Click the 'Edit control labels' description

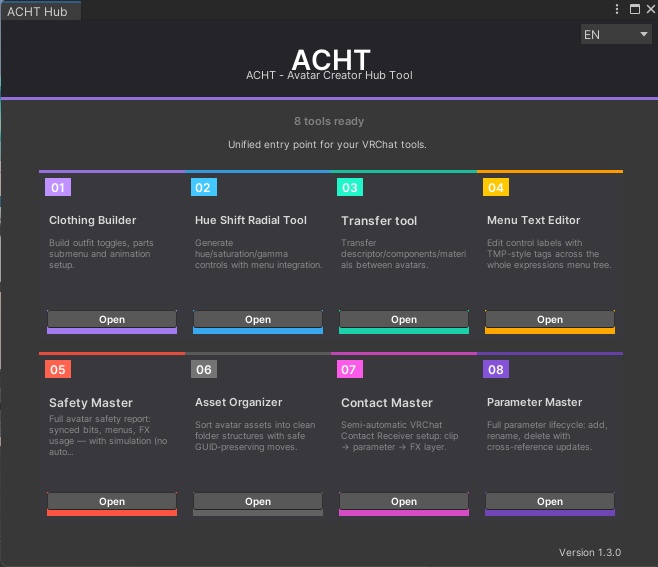pos(549,254)
